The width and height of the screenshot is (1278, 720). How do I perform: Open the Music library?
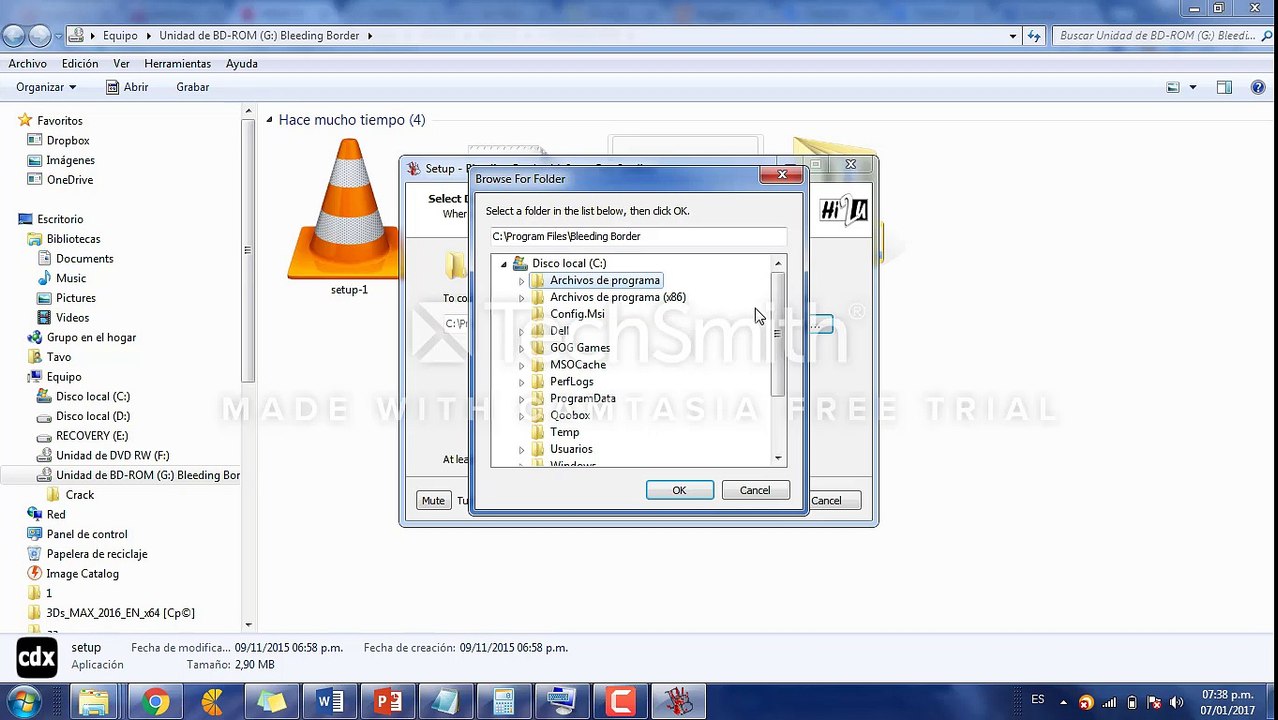click(x=70, y=278)
